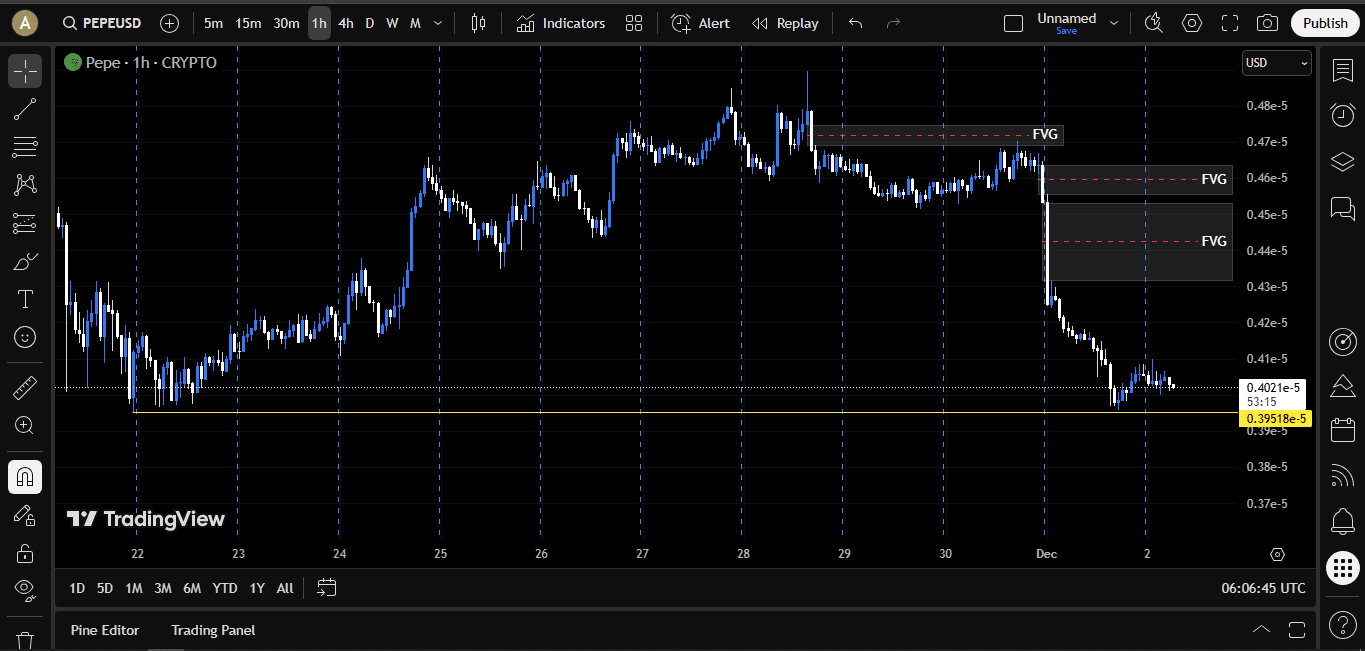Viewport: 1365px width, 651px height.
Task: Select the crosshair cursor tool
Action: click(25, 71)
